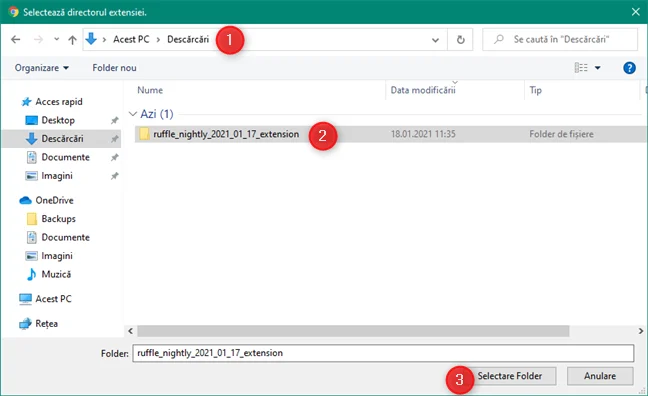Click the Rețea network icon
The image size is (648, 396).
[x=25, y=324]
